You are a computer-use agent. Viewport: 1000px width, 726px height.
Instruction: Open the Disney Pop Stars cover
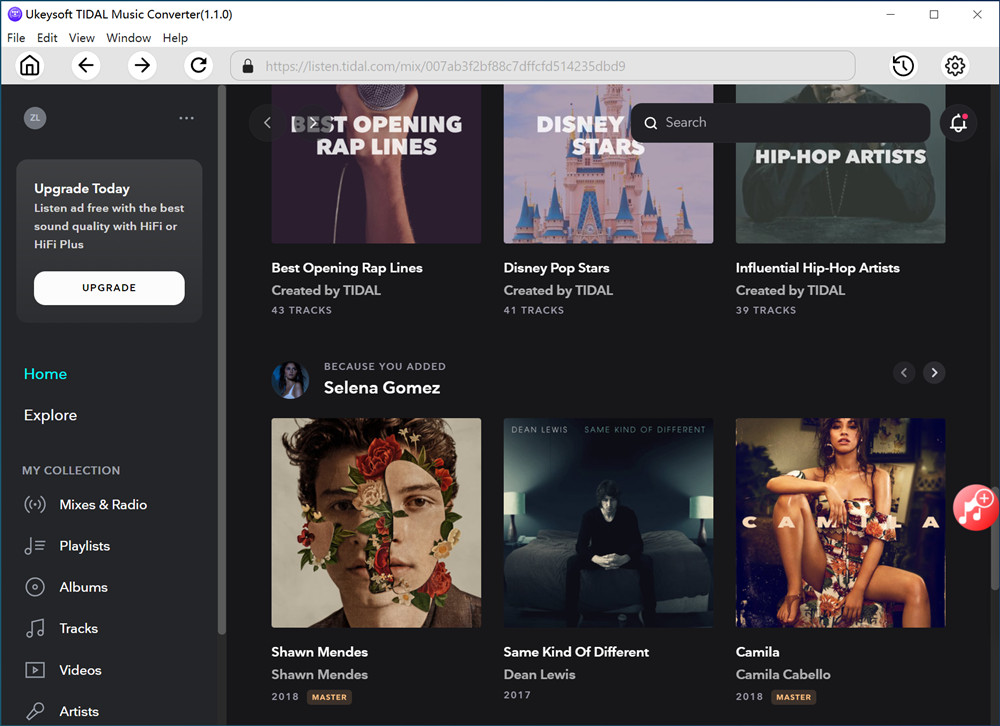tap(608, 164)
